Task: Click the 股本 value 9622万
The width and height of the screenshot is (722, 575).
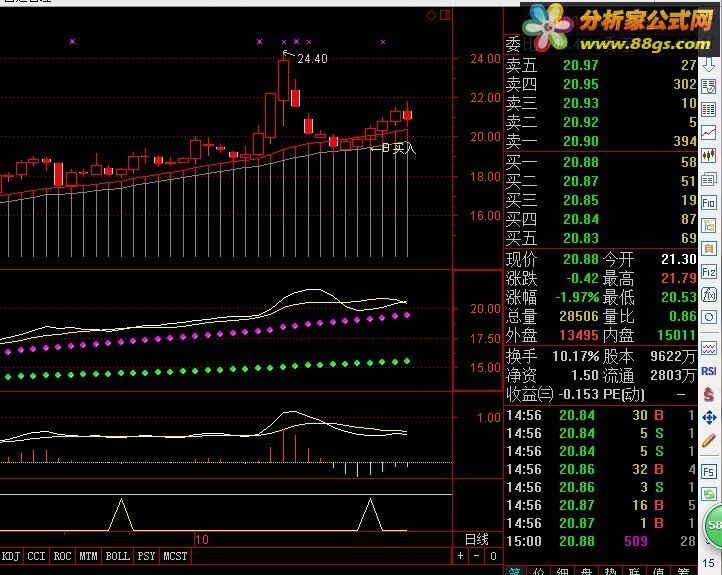Action: click(673, 356)
